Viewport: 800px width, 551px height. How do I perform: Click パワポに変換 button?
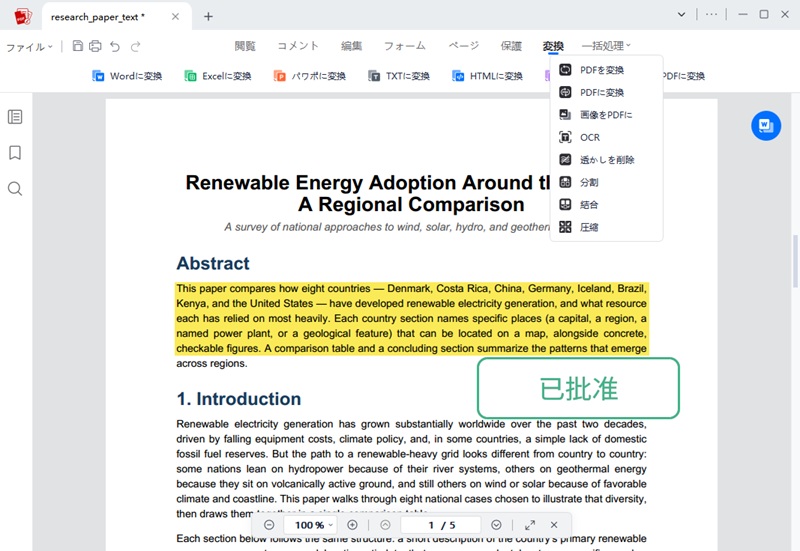click(x=310, y=76)
